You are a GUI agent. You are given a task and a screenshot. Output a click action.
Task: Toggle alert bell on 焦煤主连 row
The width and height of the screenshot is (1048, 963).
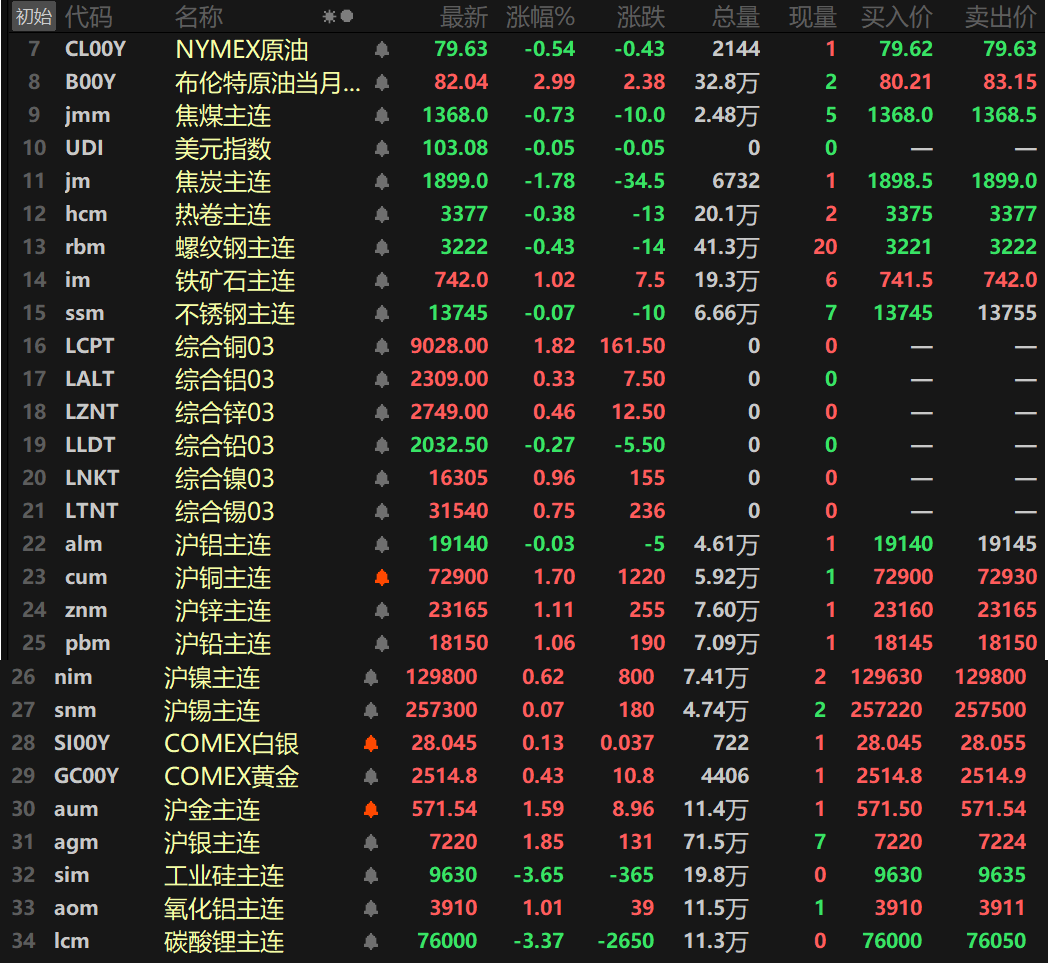click(382, 115)
